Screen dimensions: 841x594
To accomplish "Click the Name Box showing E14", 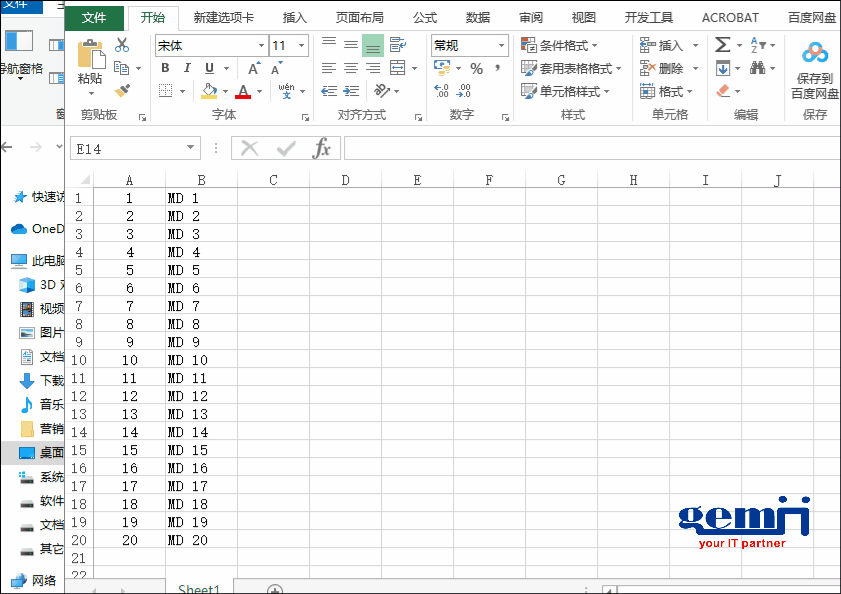I will 130,147.
